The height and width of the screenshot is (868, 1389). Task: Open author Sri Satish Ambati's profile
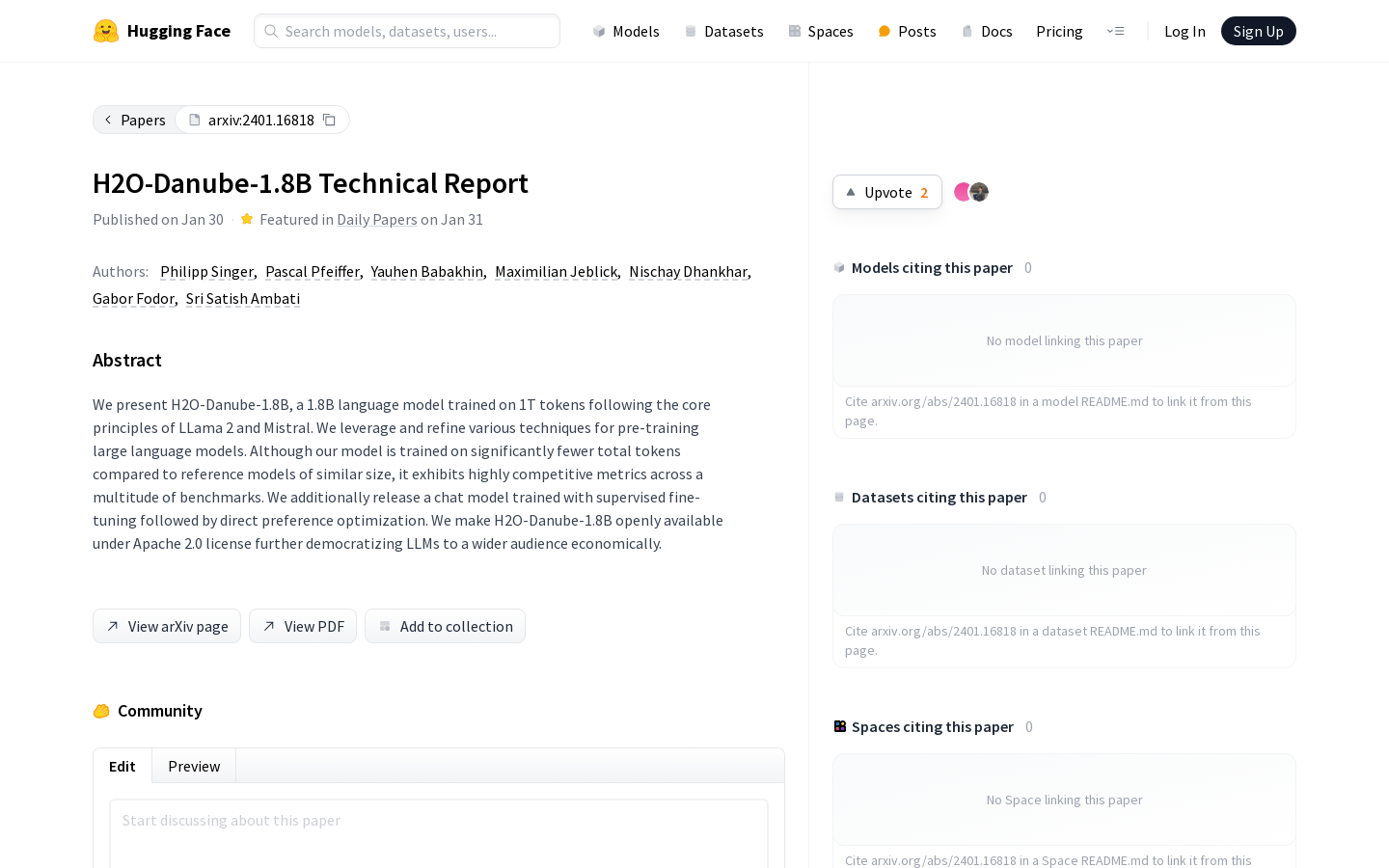point(243,298)
